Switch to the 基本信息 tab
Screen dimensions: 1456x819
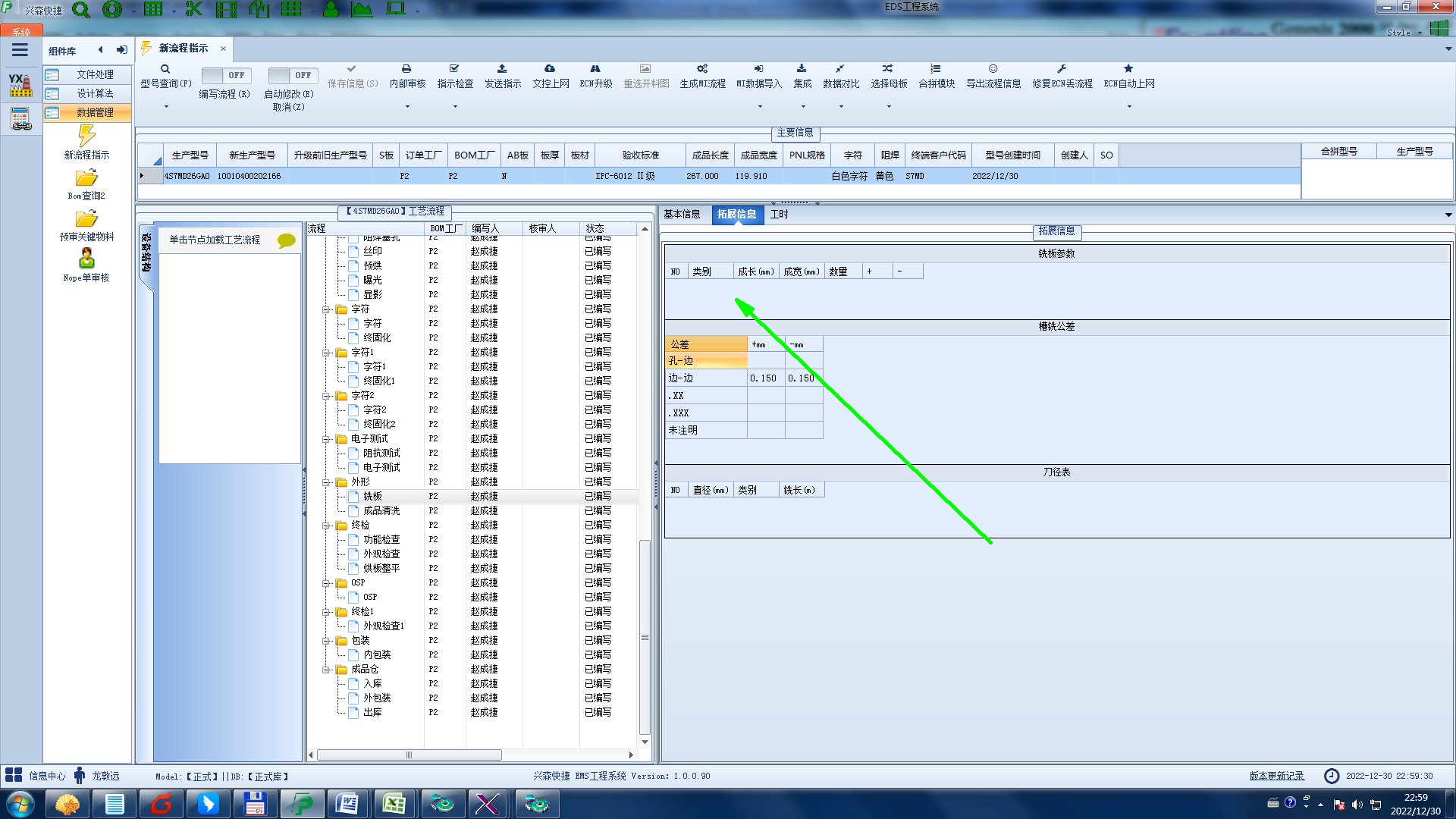coord(682,215)
